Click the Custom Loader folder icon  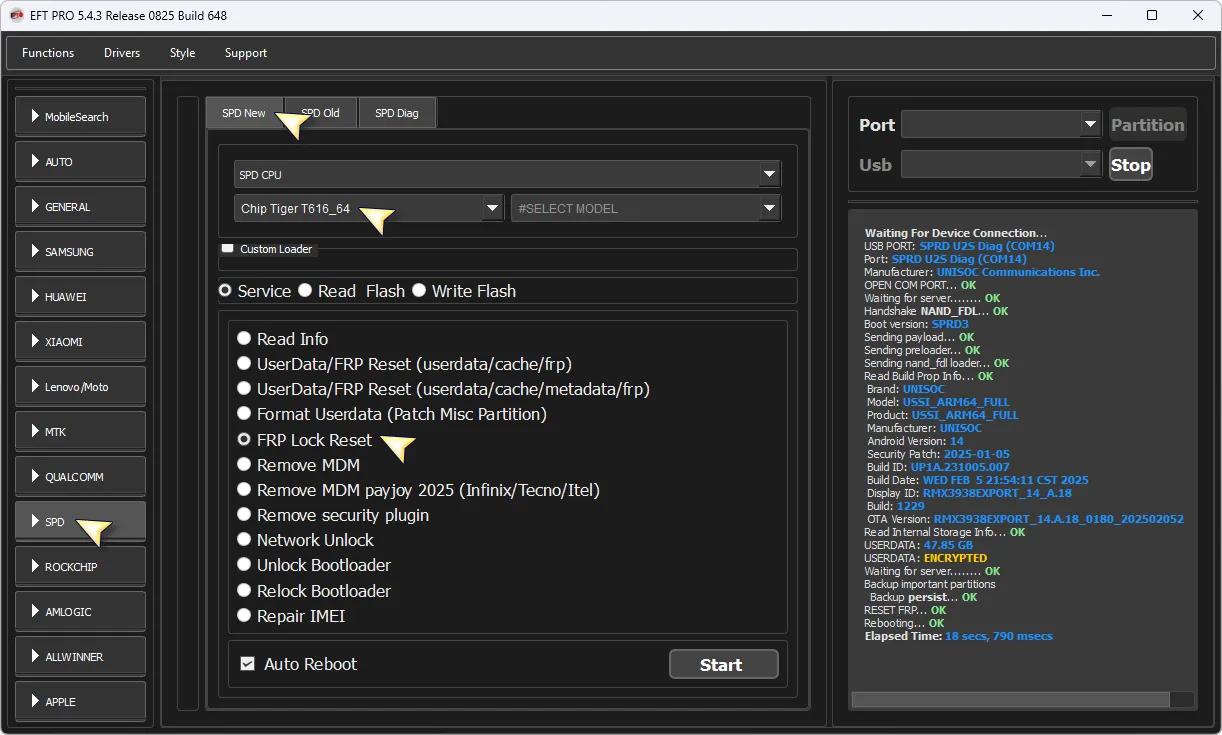pos(227,249)
